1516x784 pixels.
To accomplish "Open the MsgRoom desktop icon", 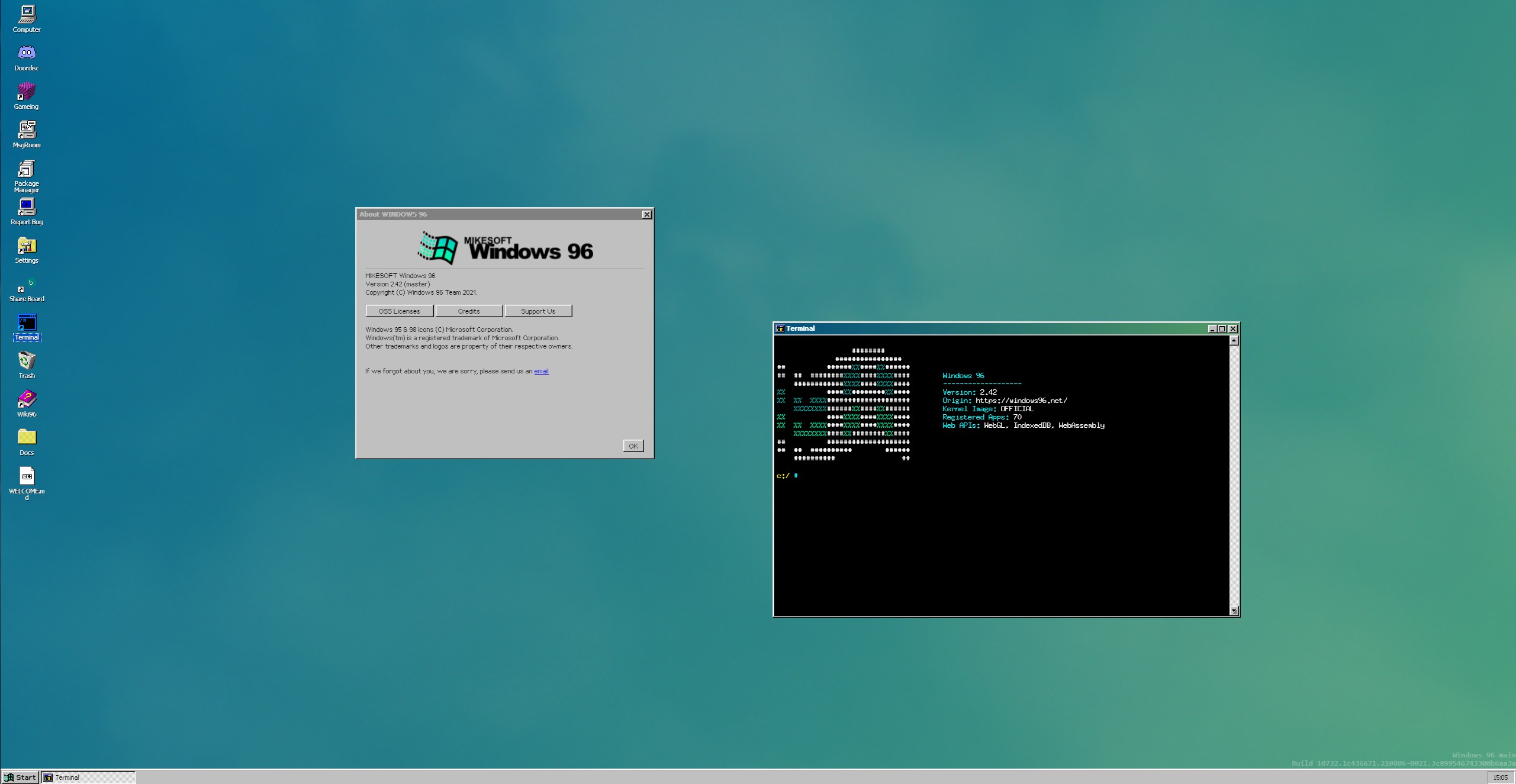I will (x=27, y=134).
